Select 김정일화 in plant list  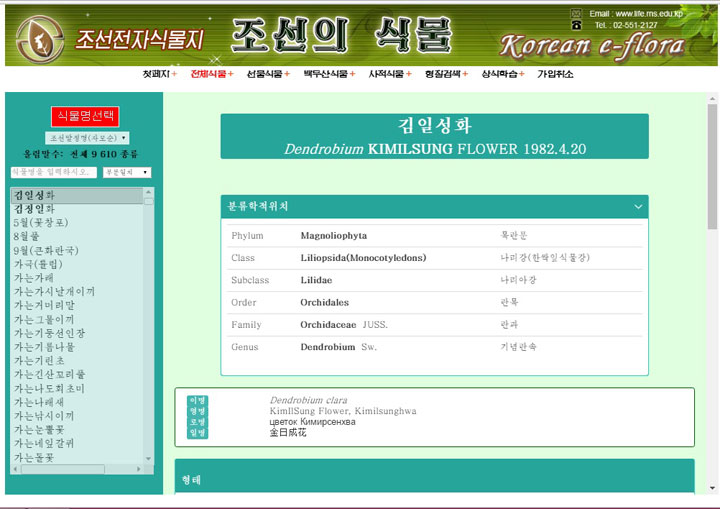[x=34, y=209]
